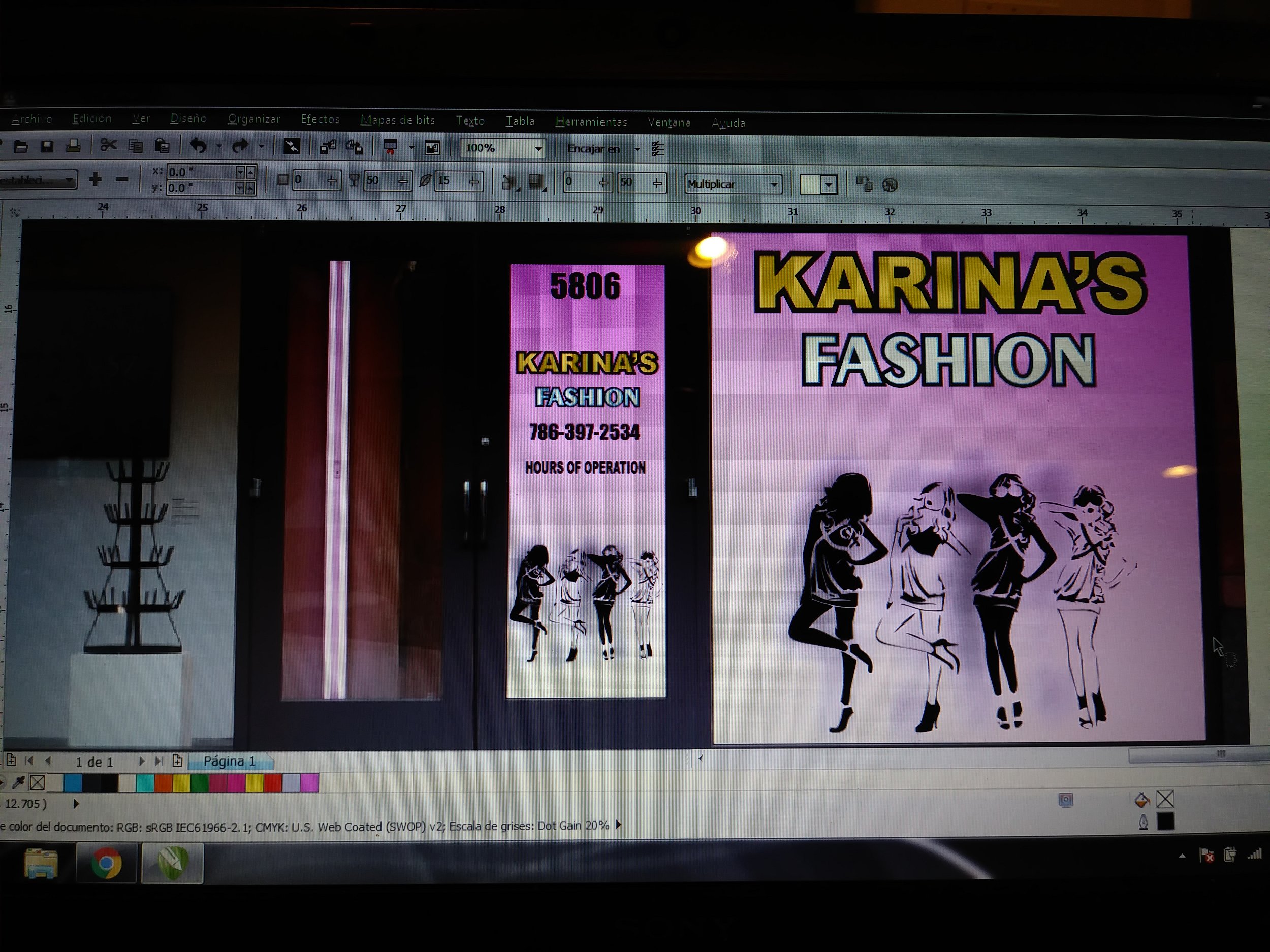Click the no-color X swatch
The width and height of the screenshot is (1270, 952).
(x=38, y=782)
